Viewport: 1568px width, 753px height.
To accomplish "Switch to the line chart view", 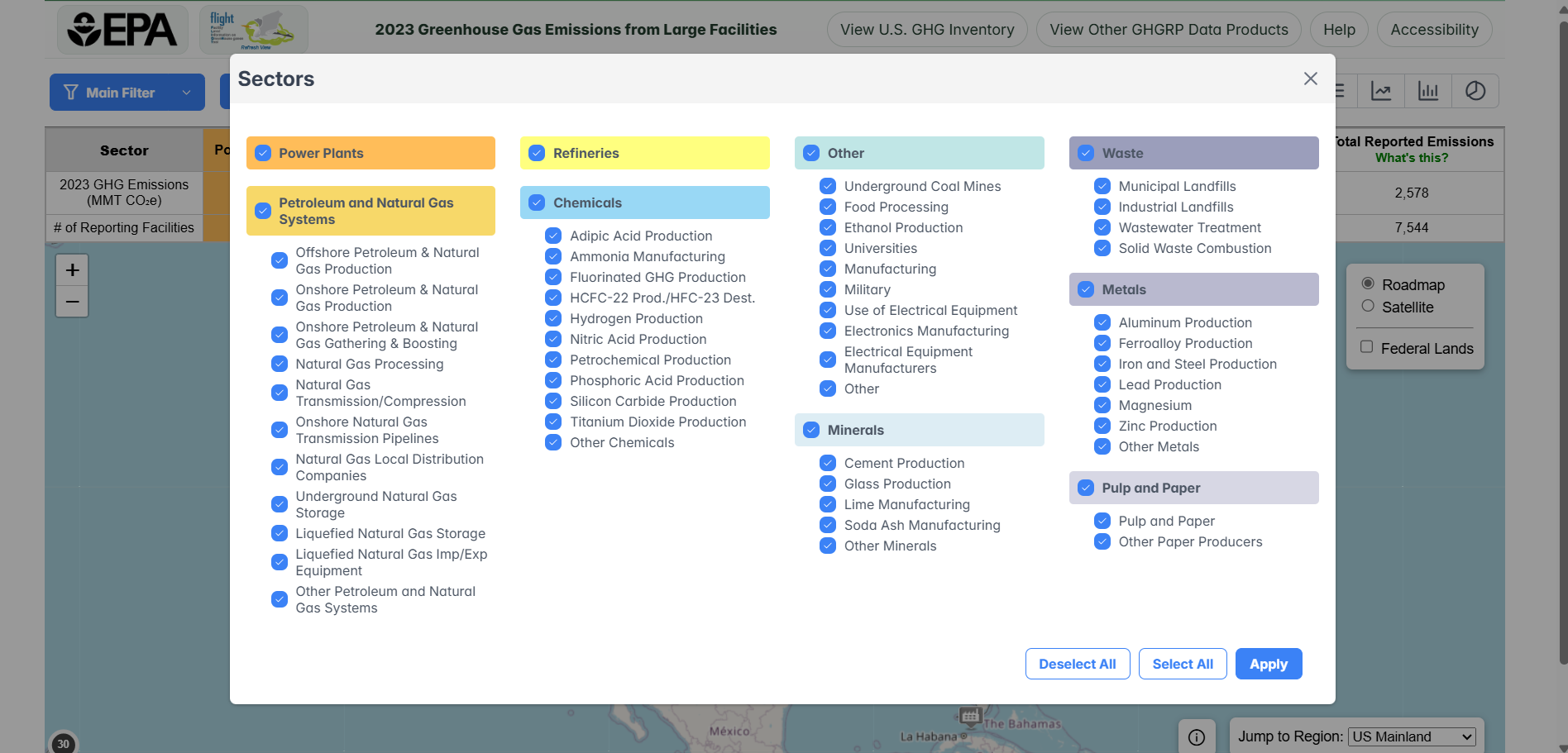I will point(1381,91).
